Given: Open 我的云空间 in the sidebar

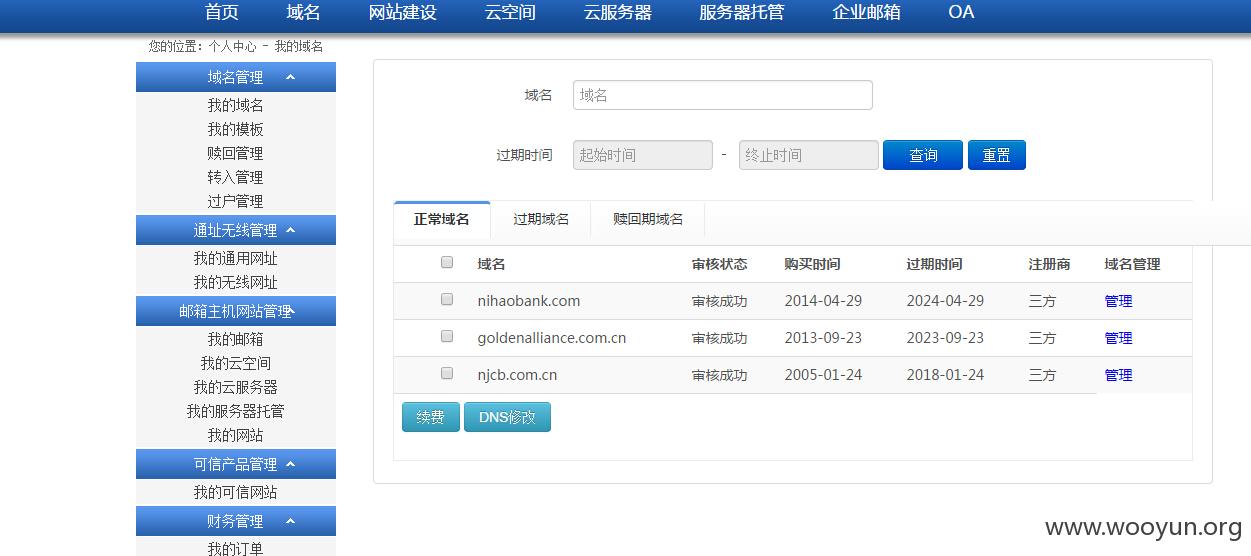Looking at the screenshot, I should coord(236,363).
